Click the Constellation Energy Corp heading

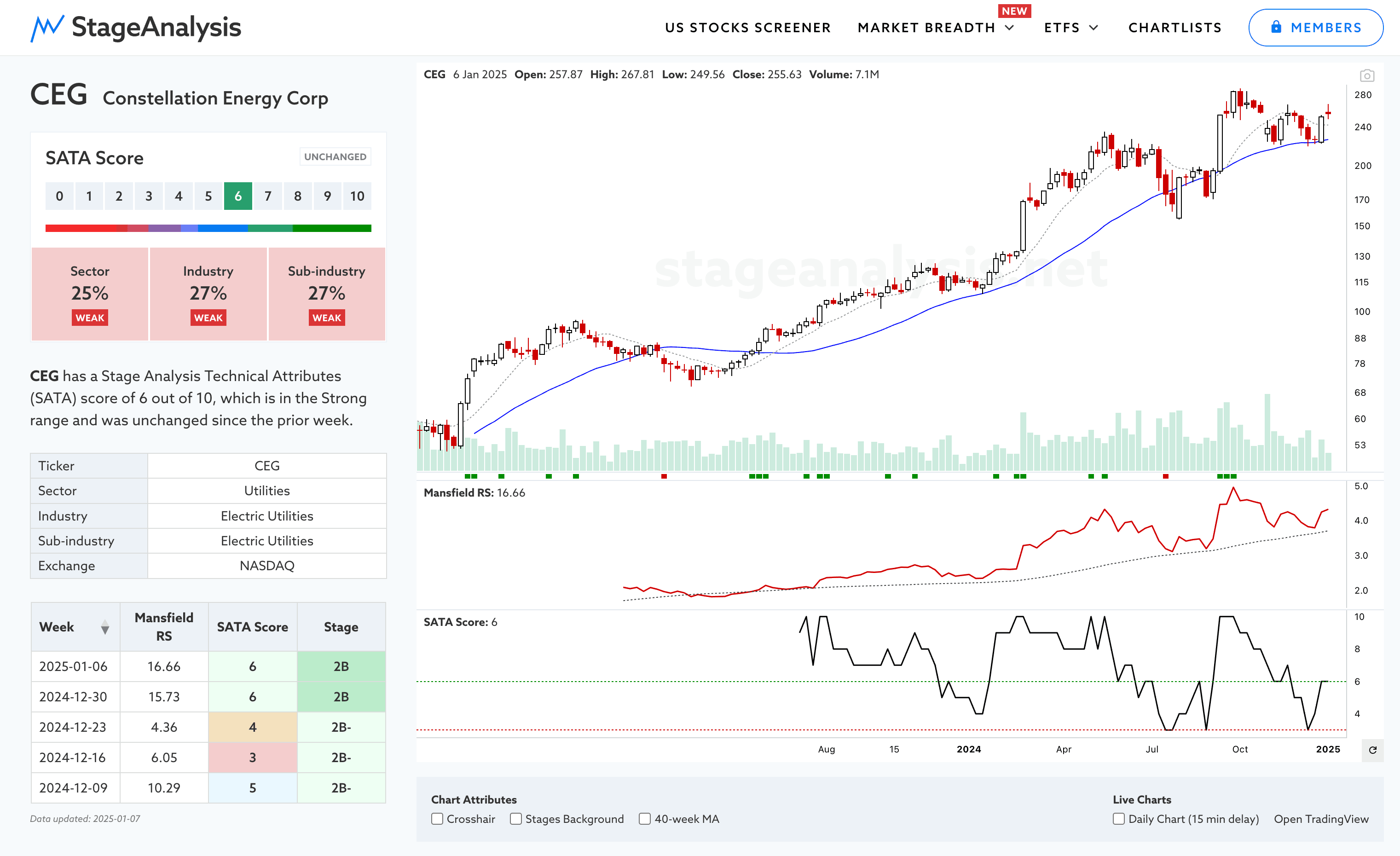tap(215, 98)
